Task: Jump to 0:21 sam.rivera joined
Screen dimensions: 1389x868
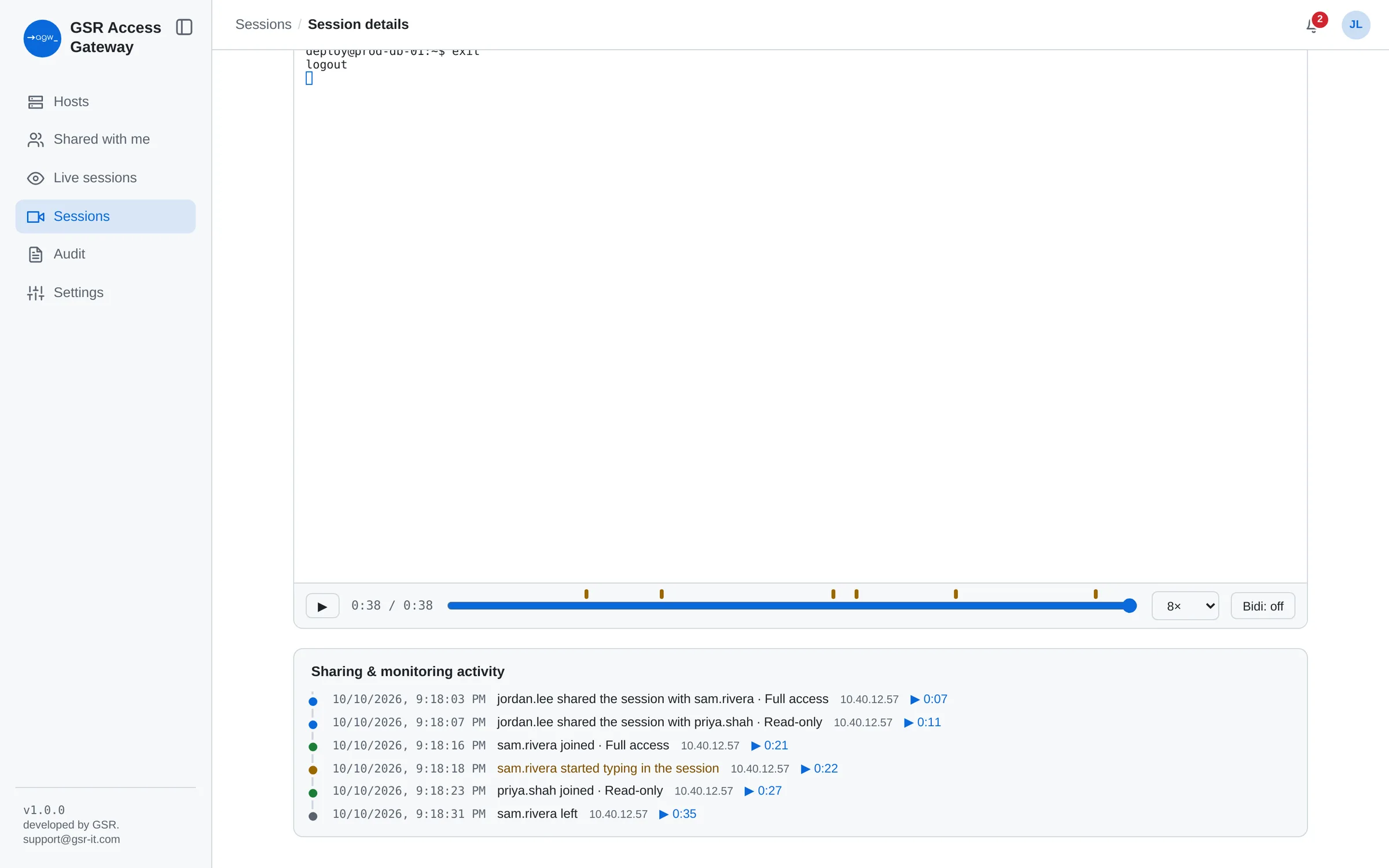Action: (x=770, y=745)
